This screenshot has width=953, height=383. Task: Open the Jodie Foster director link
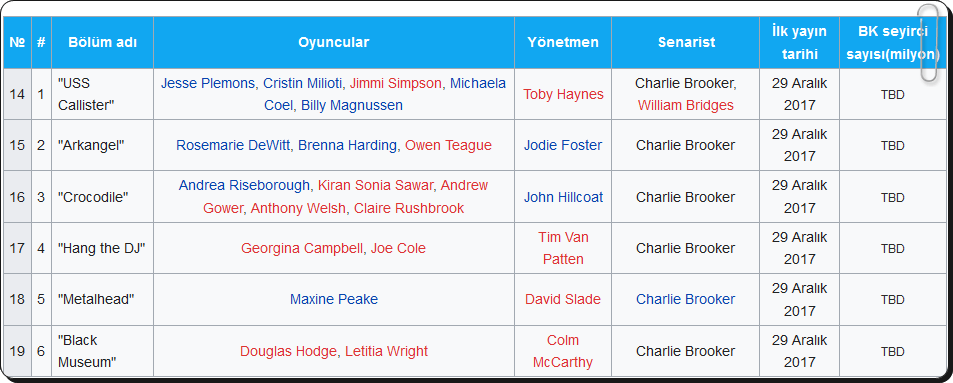coord(563,145)
